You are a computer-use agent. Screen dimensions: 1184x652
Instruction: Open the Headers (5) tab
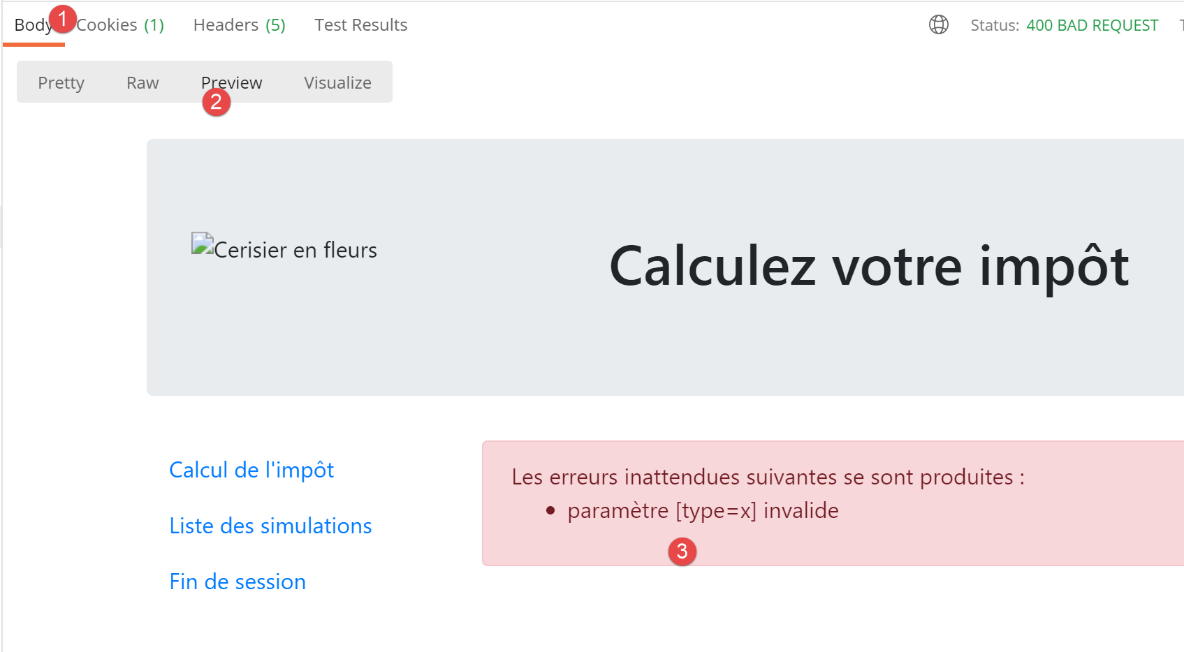pos(239,25)
